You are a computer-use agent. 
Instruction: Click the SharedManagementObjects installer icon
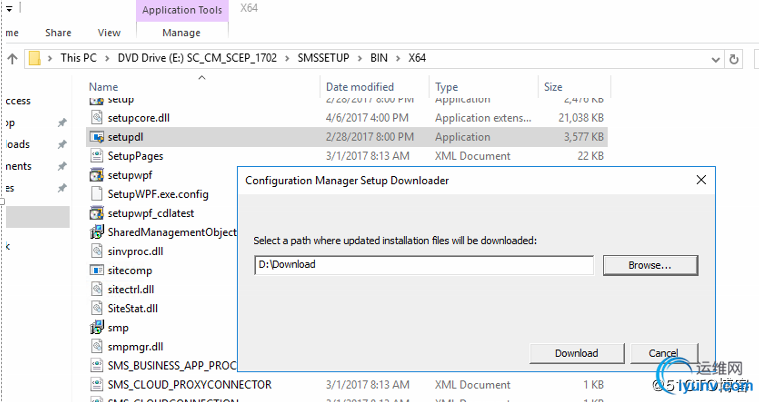[97, 232]
